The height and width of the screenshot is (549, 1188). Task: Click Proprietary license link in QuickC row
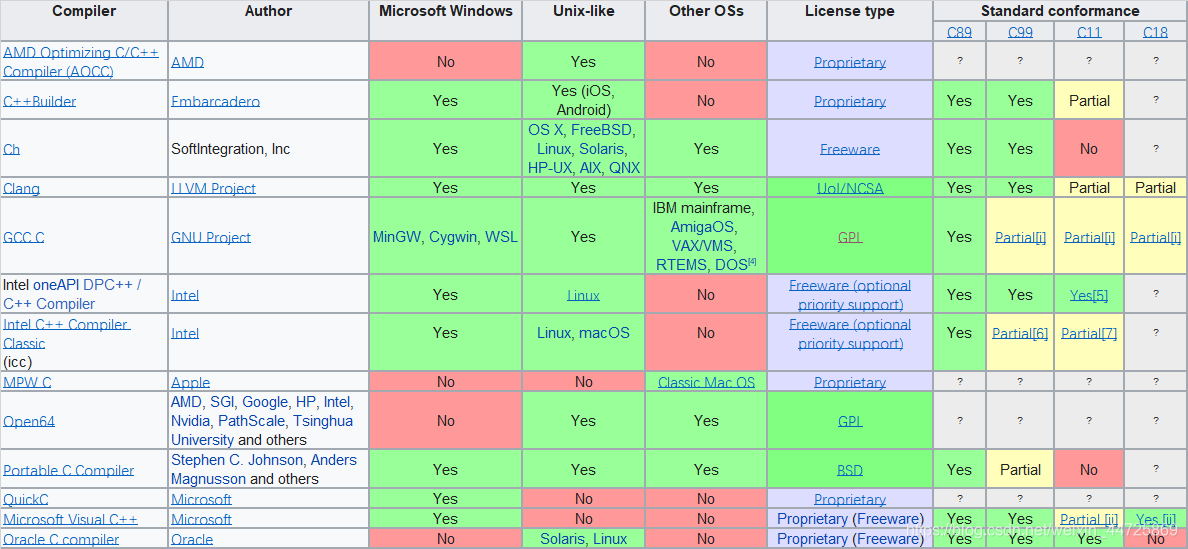click(850, 500)
